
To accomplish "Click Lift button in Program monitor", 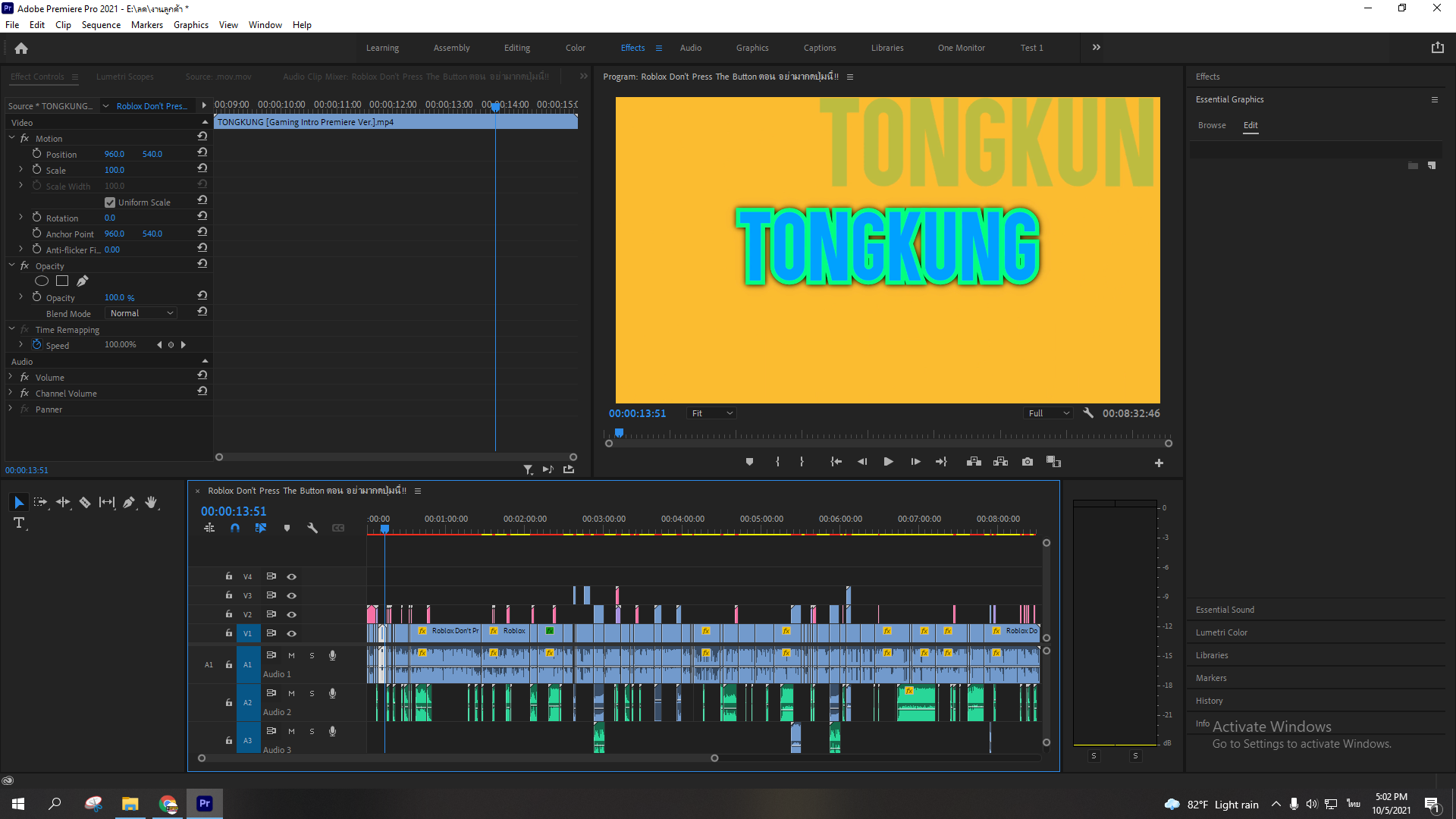I will point(974,462).
